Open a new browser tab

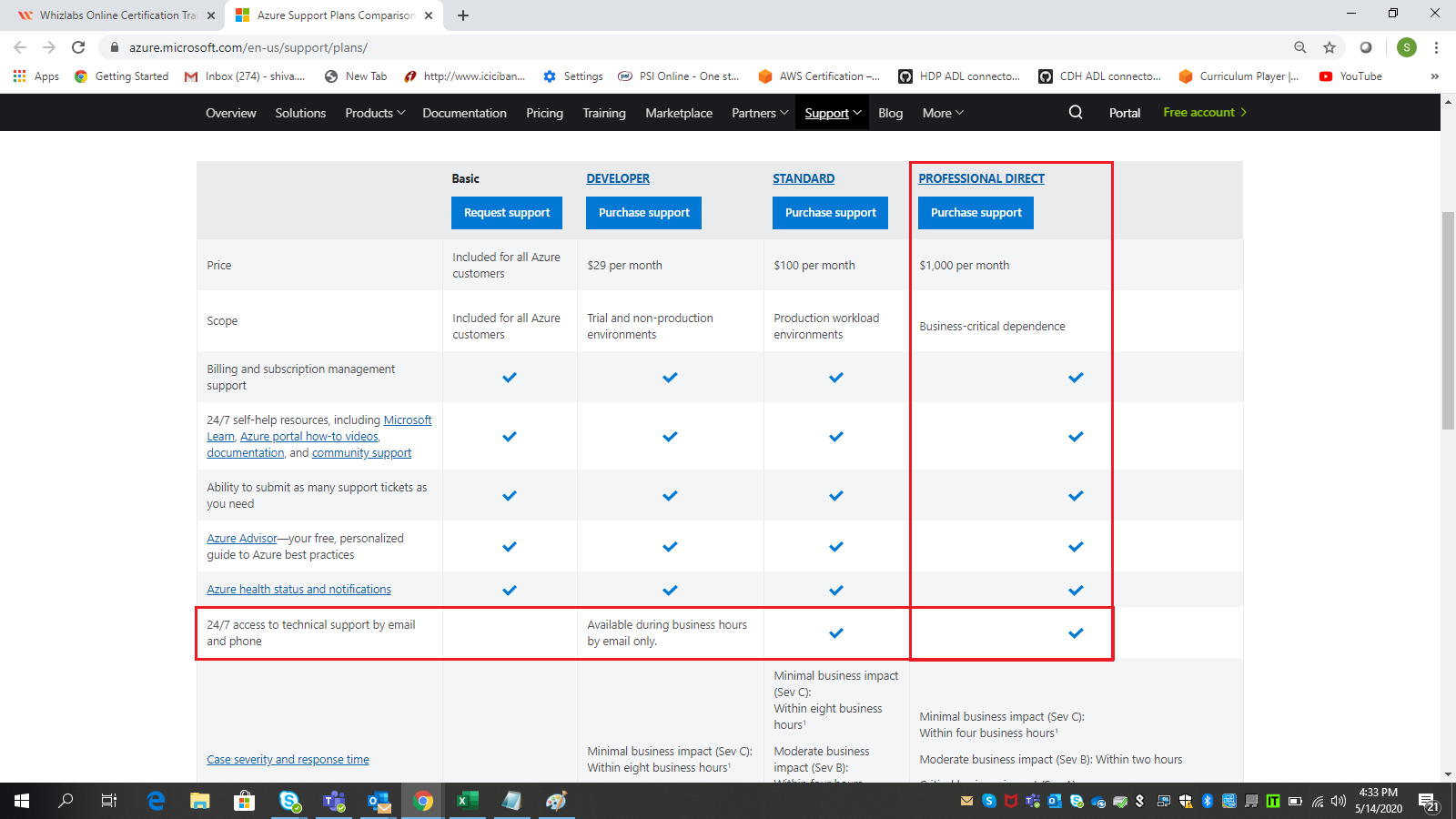pos(463,15)
